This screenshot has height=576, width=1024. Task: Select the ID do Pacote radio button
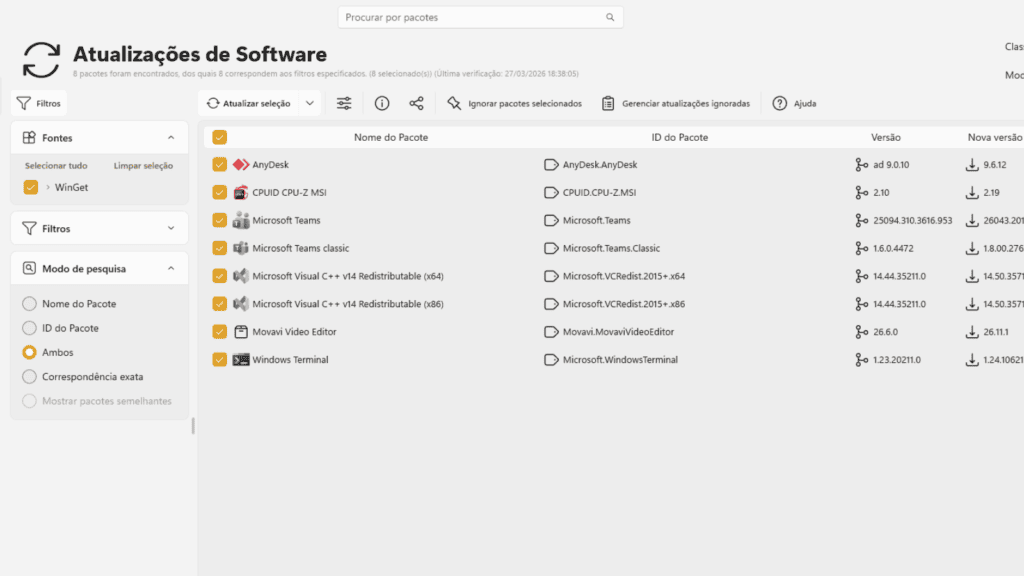click(29, 328)
